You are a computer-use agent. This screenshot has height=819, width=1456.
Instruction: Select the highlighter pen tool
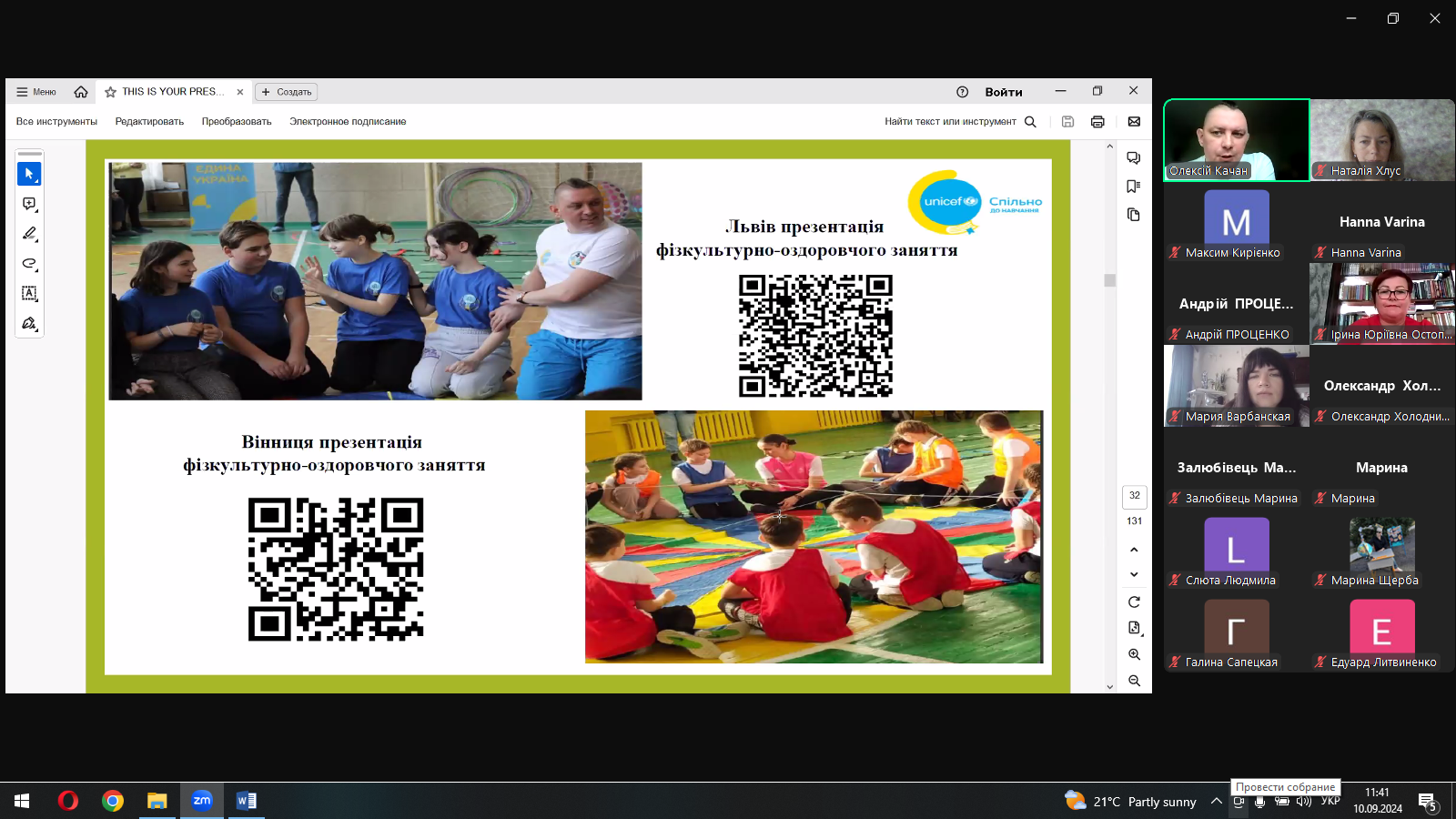[29, 234]
